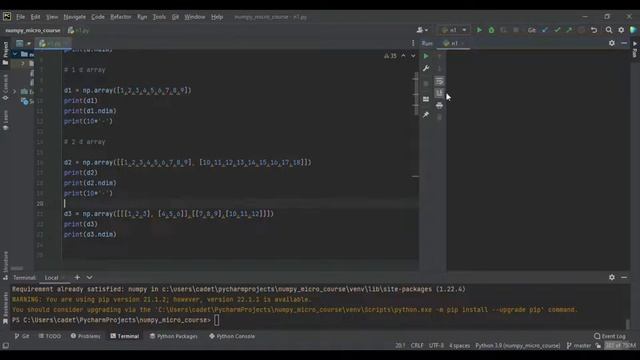The image size is (640, 360).
Task: Open the Tools menu
Action: 159,17
